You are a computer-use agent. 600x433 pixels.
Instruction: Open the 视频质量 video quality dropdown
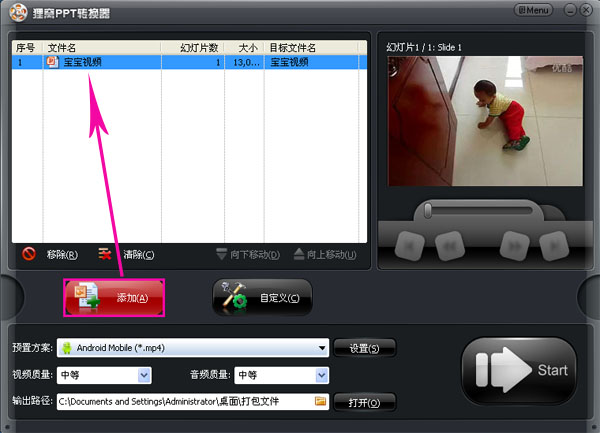[x=104, y=375]
